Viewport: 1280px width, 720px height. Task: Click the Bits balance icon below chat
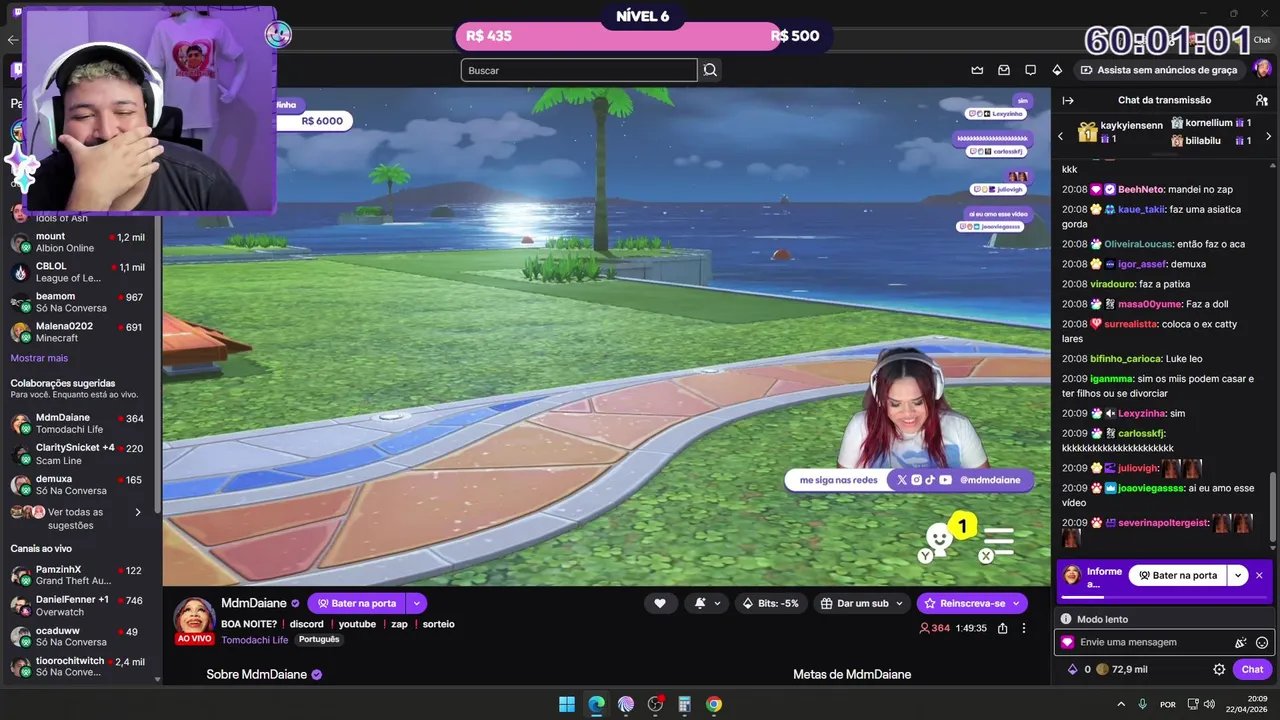[x=1073, y=669]
